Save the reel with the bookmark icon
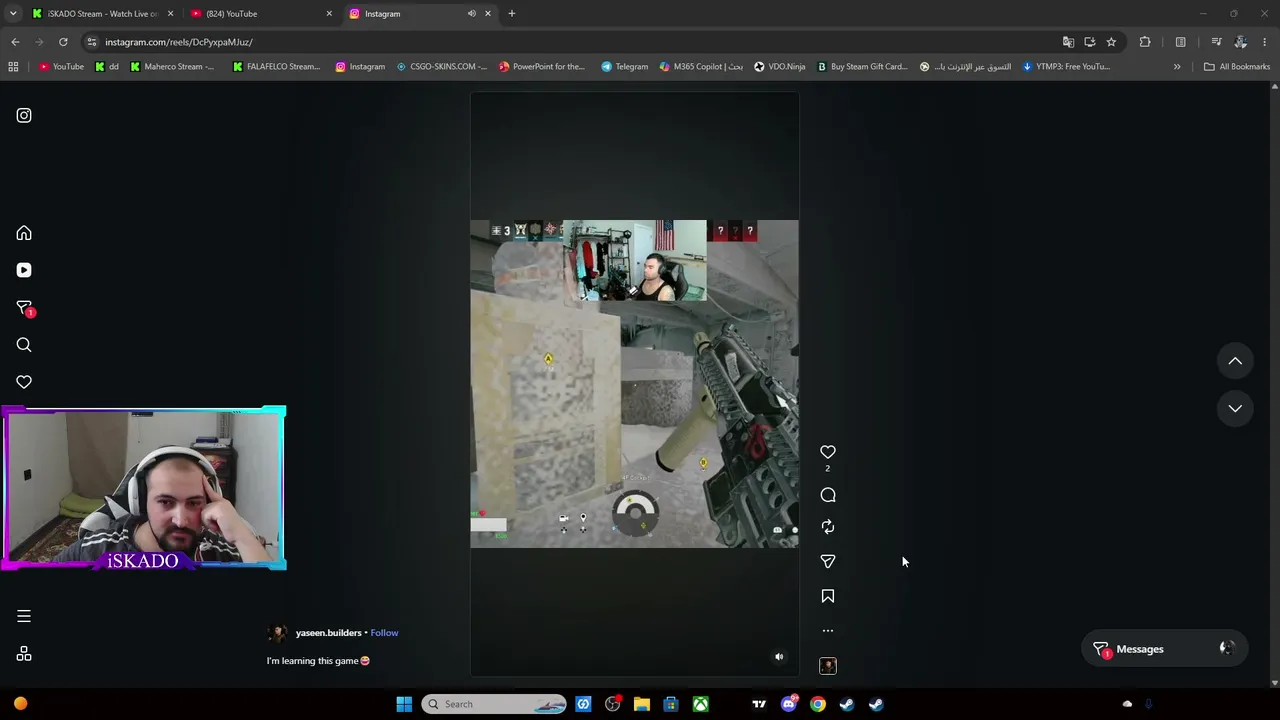 pos(828,596)
